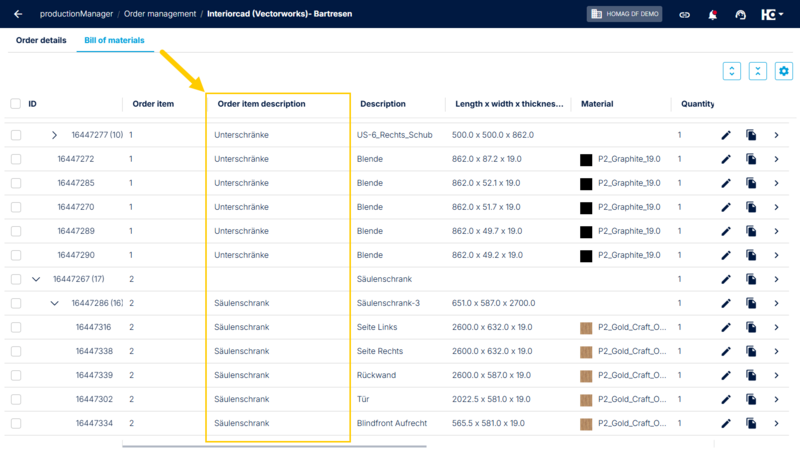
Task: Edit row 16447285 with pencil icon
Action: coord(726,183)
